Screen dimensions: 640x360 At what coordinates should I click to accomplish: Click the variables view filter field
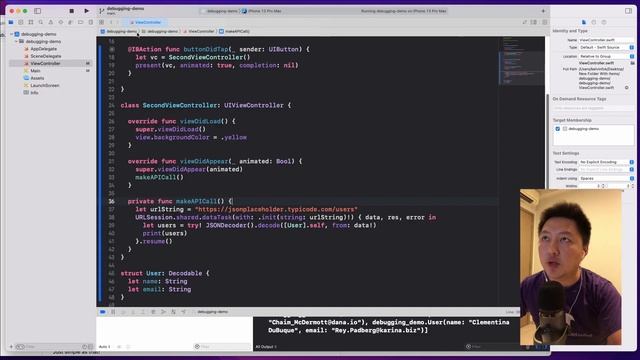[222, 347]
